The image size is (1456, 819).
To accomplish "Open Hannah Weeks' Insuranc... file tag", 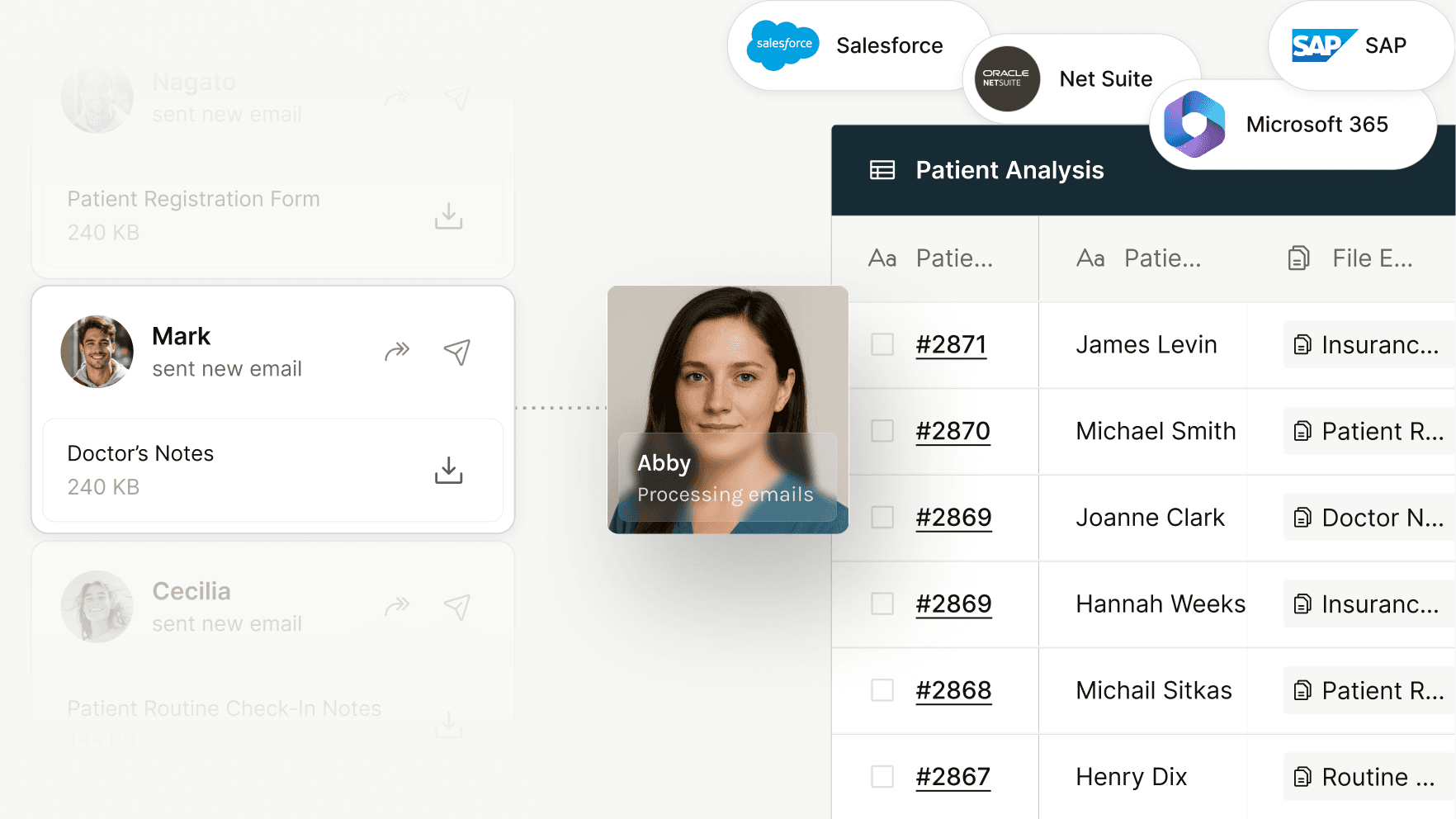I will click(1369, 604).
